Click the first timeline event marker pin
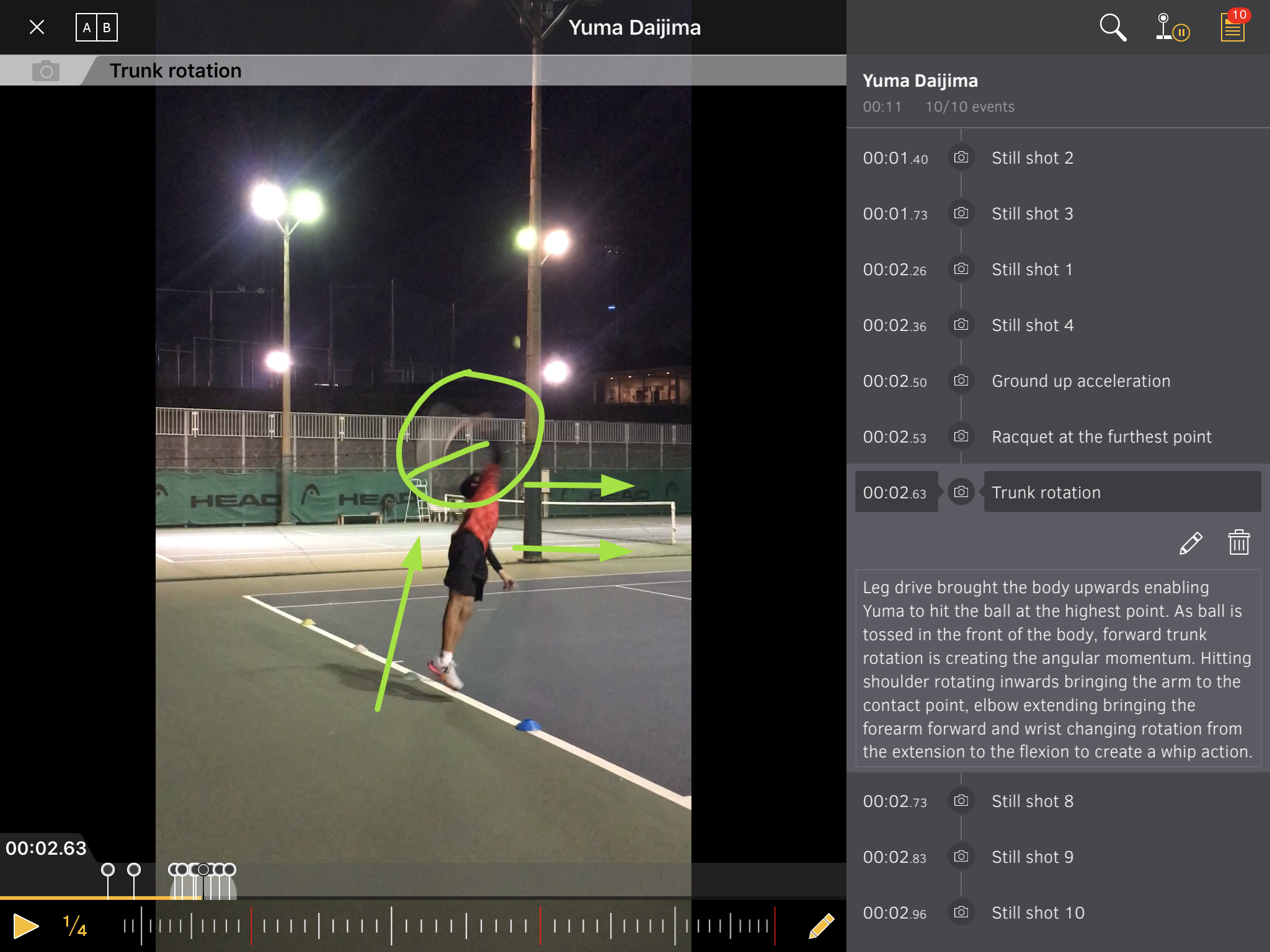This screenshot has width=1270, height=952. (108, 870)
